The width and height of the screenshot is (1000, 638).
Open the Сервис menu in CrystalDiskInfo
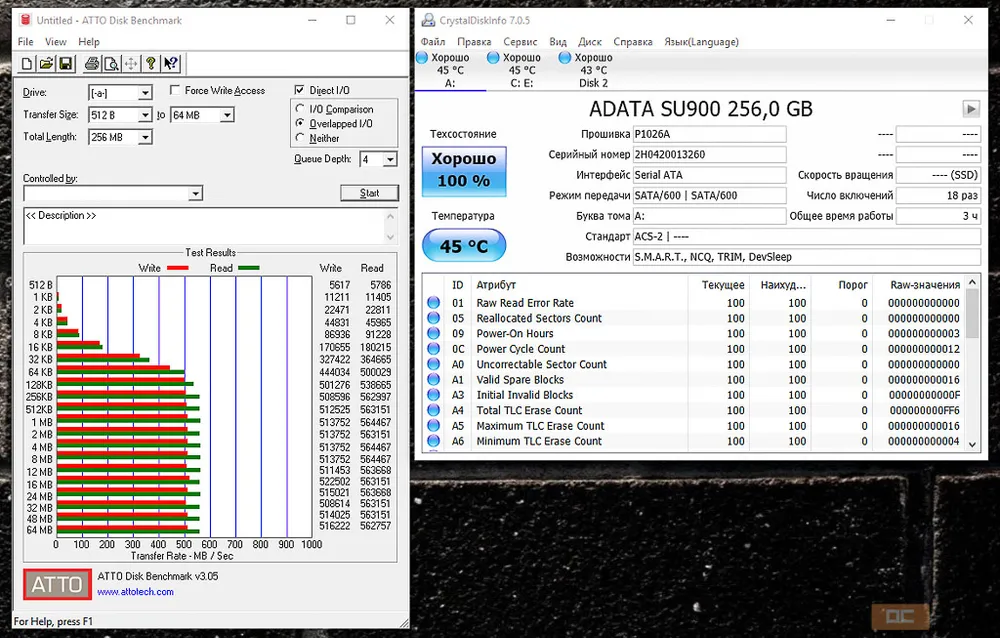520,42
